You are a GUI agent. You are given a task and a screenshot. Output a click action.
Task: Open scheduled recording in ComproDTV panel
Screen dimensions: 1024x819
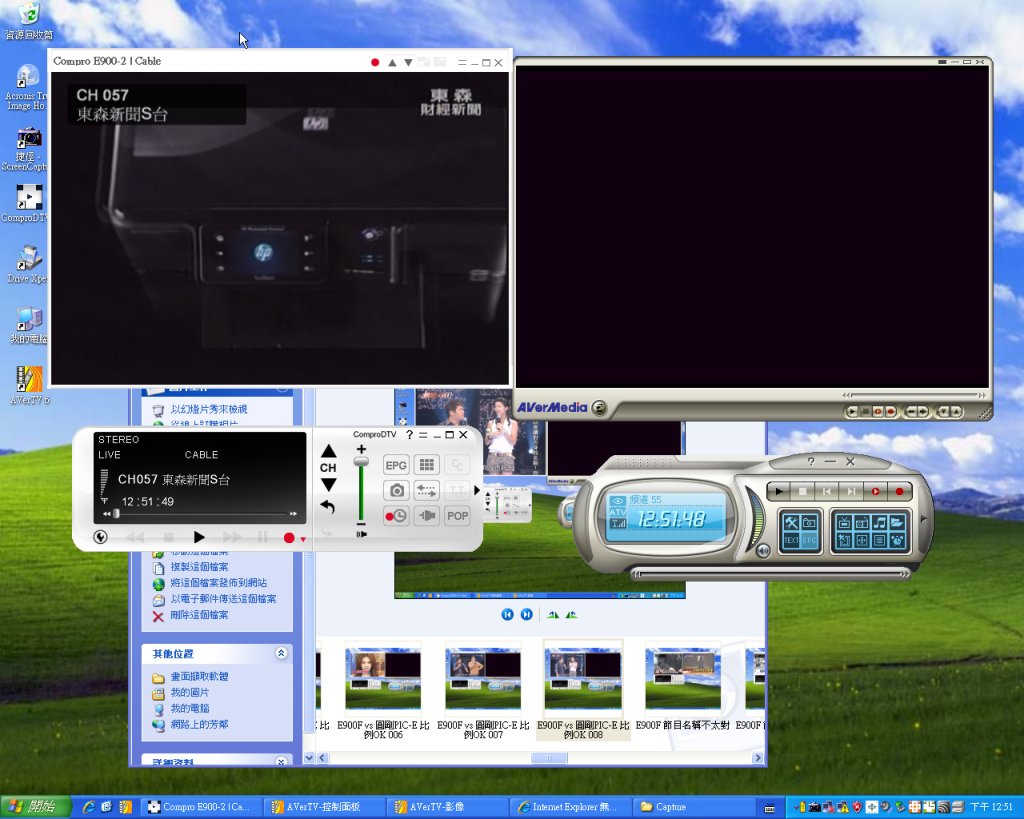396,516
